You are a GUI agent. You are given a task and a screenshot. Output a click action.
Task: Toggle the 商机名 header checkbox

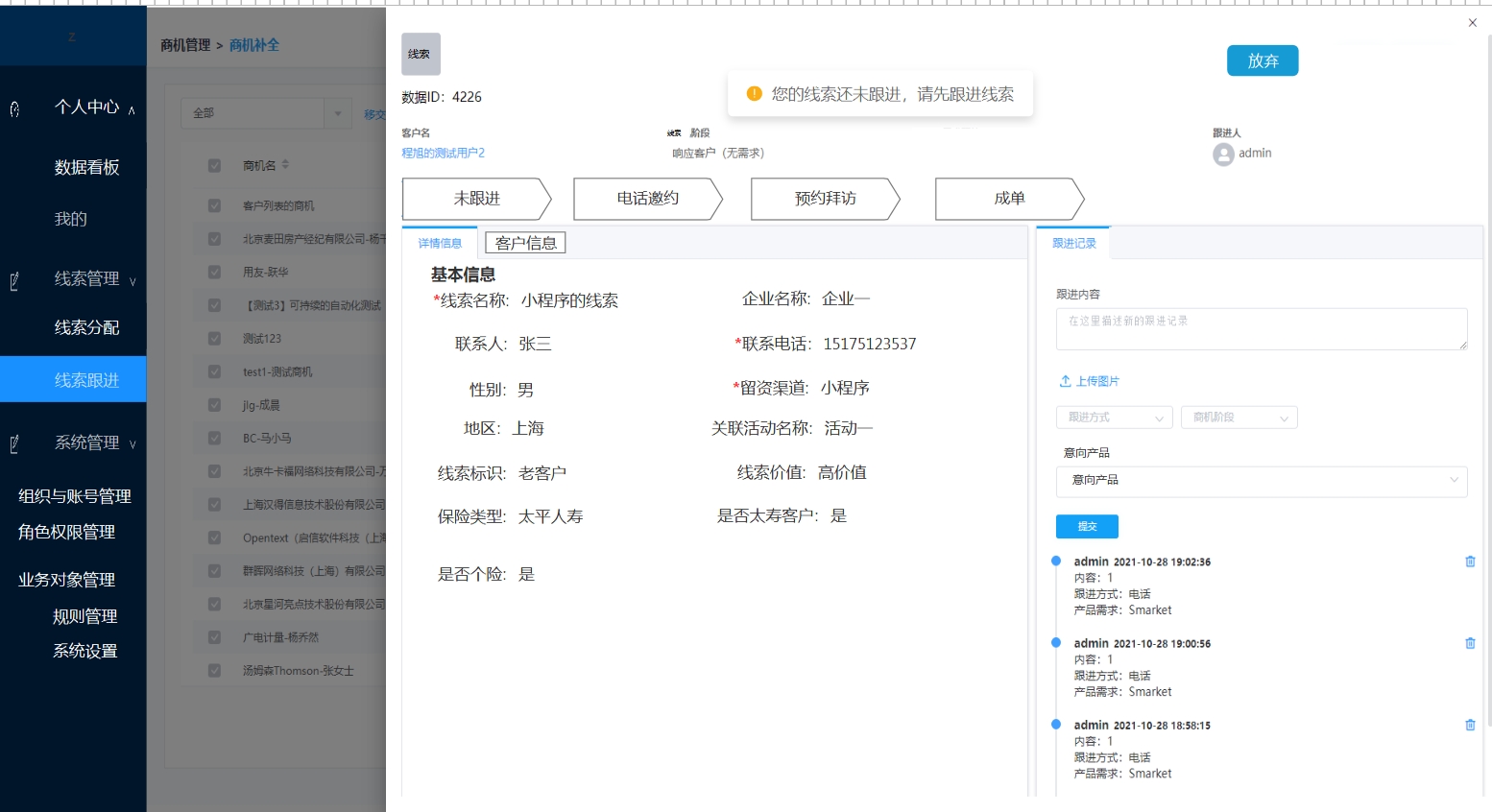[x=214, y=165]
